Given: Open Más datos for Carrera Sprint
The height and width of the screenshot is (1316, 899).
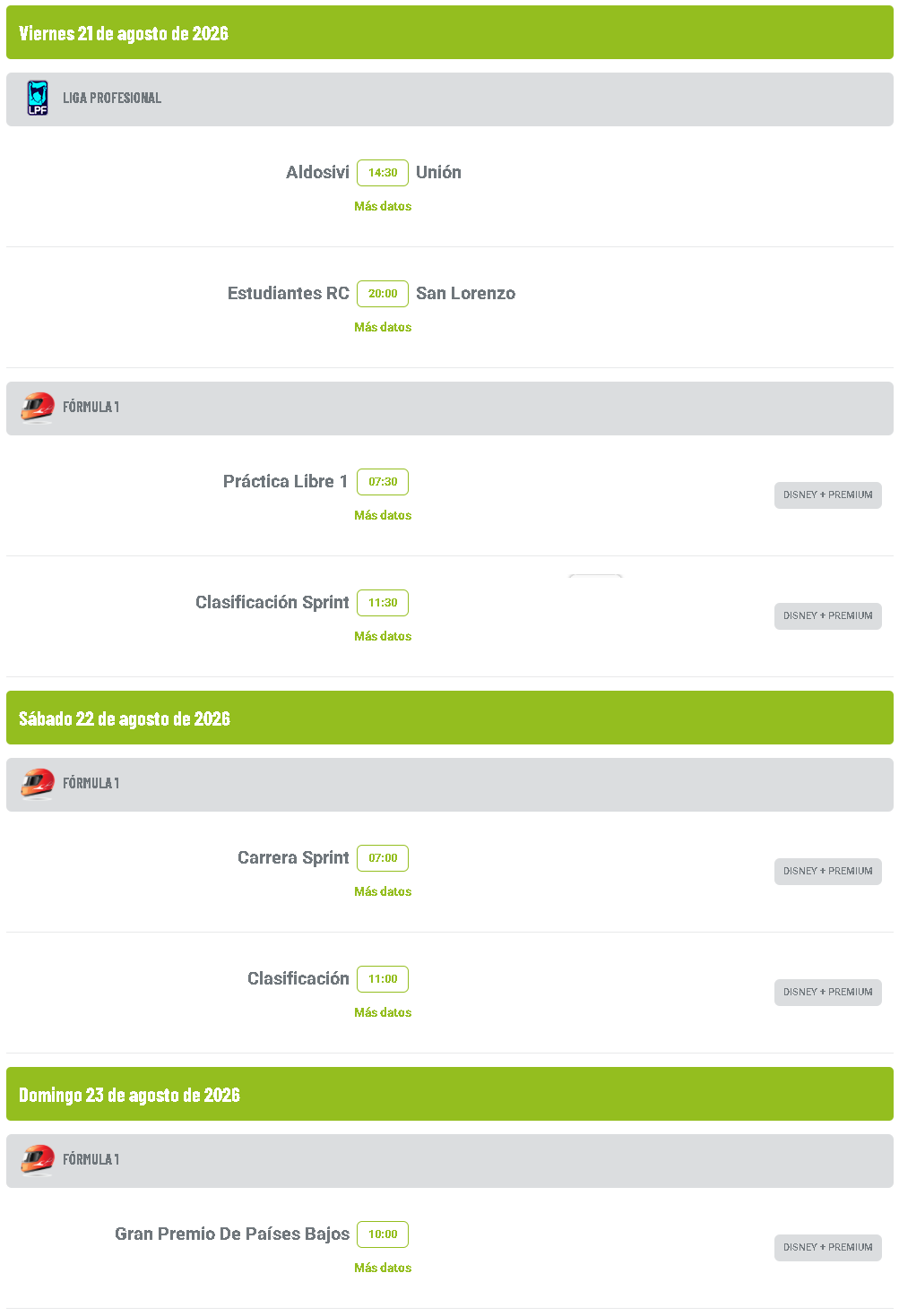Looking at the screenshot, I should click(383, 891).
